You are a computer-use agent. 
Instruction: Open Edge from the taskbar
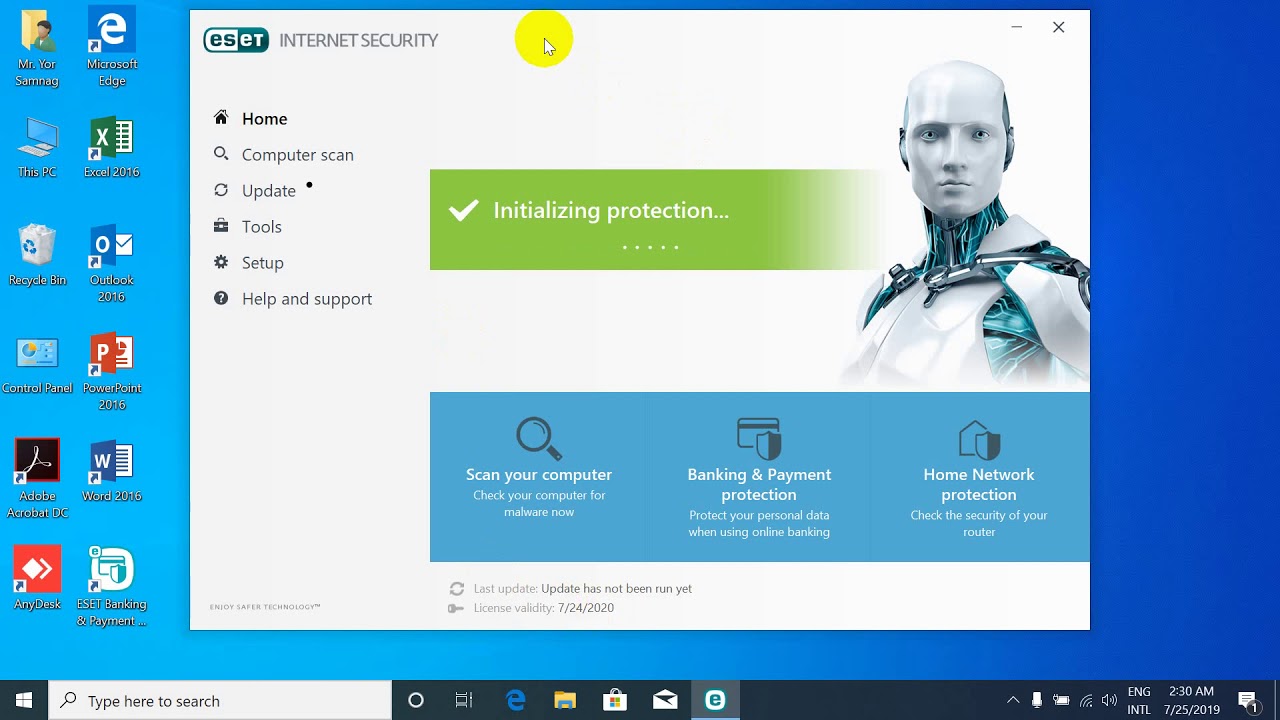(x=515, y=700)
